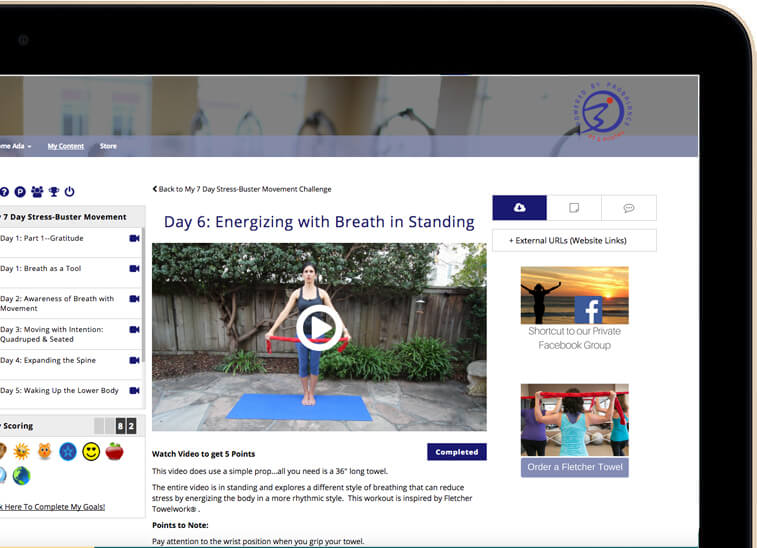The image size is (757, 548).
Task: Select the notes tab icon
Action: (574, 208)
